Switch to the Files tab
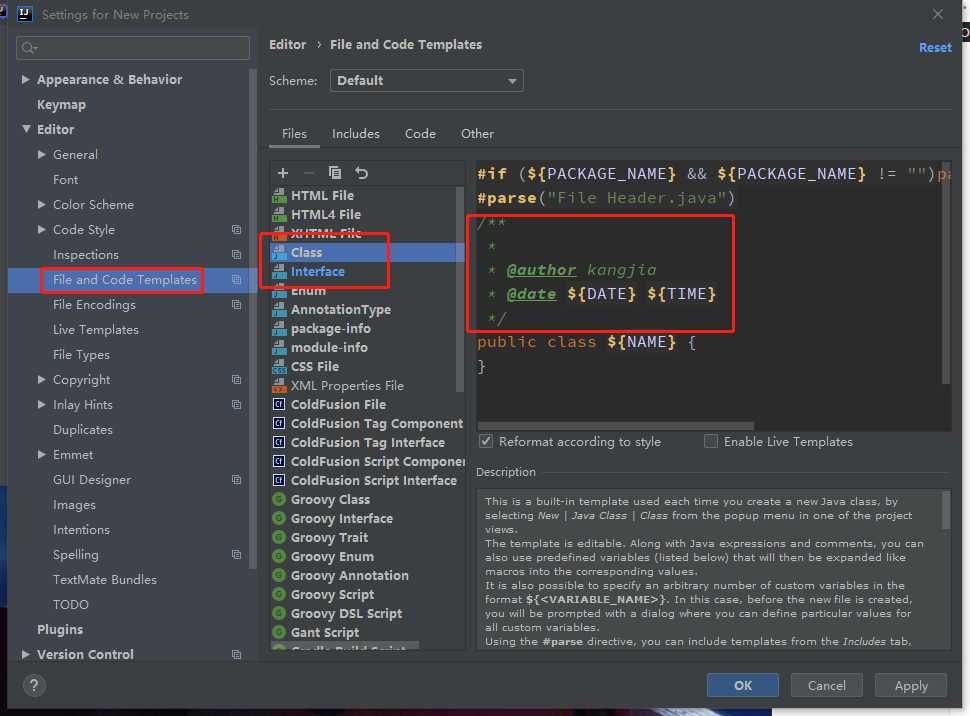 point(294,134)
